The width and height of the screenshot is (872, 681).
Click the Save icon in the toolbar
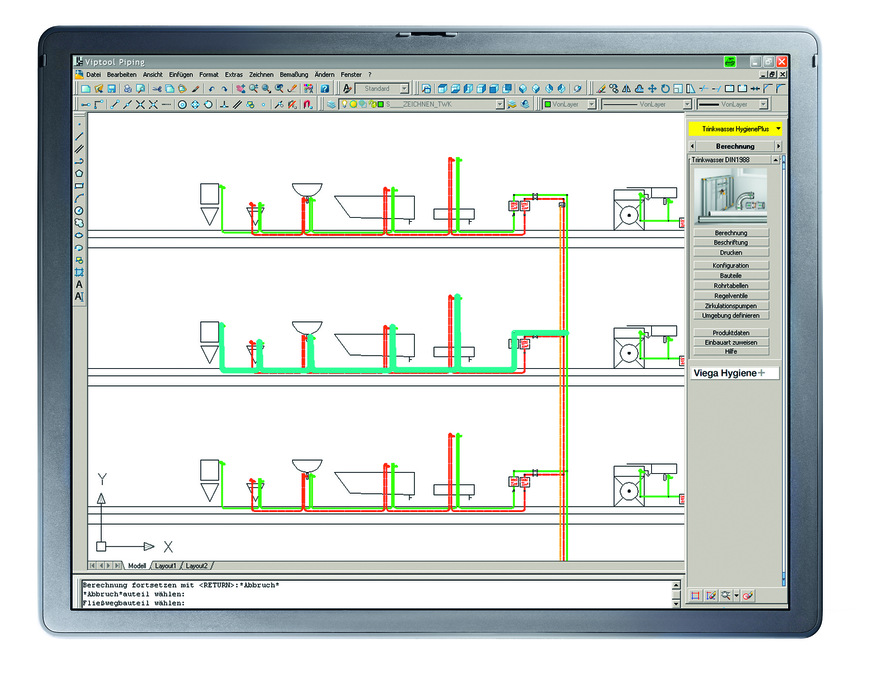[110, 89]
